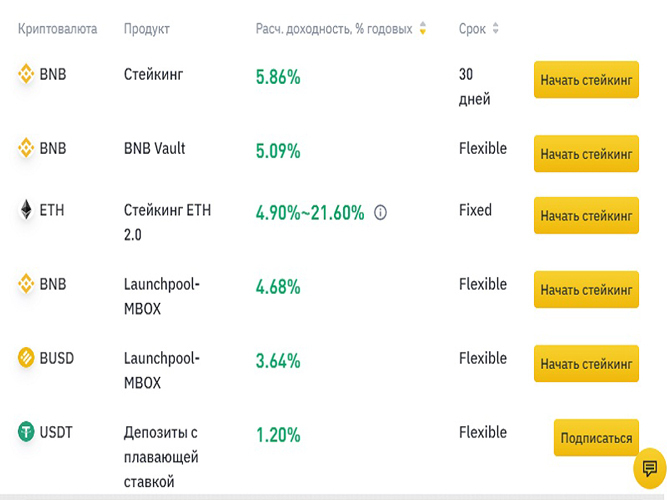Click the Продукт column header
The width and height of the screenshot is (667, 500).
coord(147,29)
